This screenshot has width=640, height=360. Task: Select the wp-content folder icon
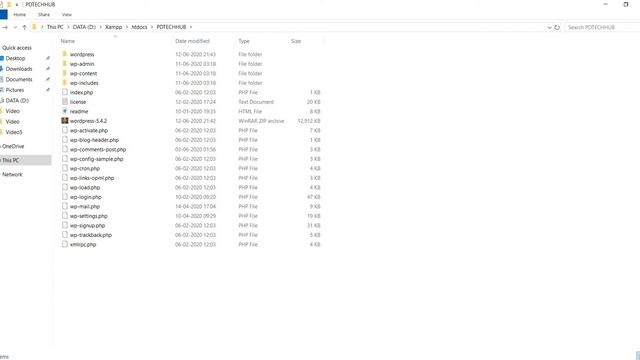(x=64, y=73)
